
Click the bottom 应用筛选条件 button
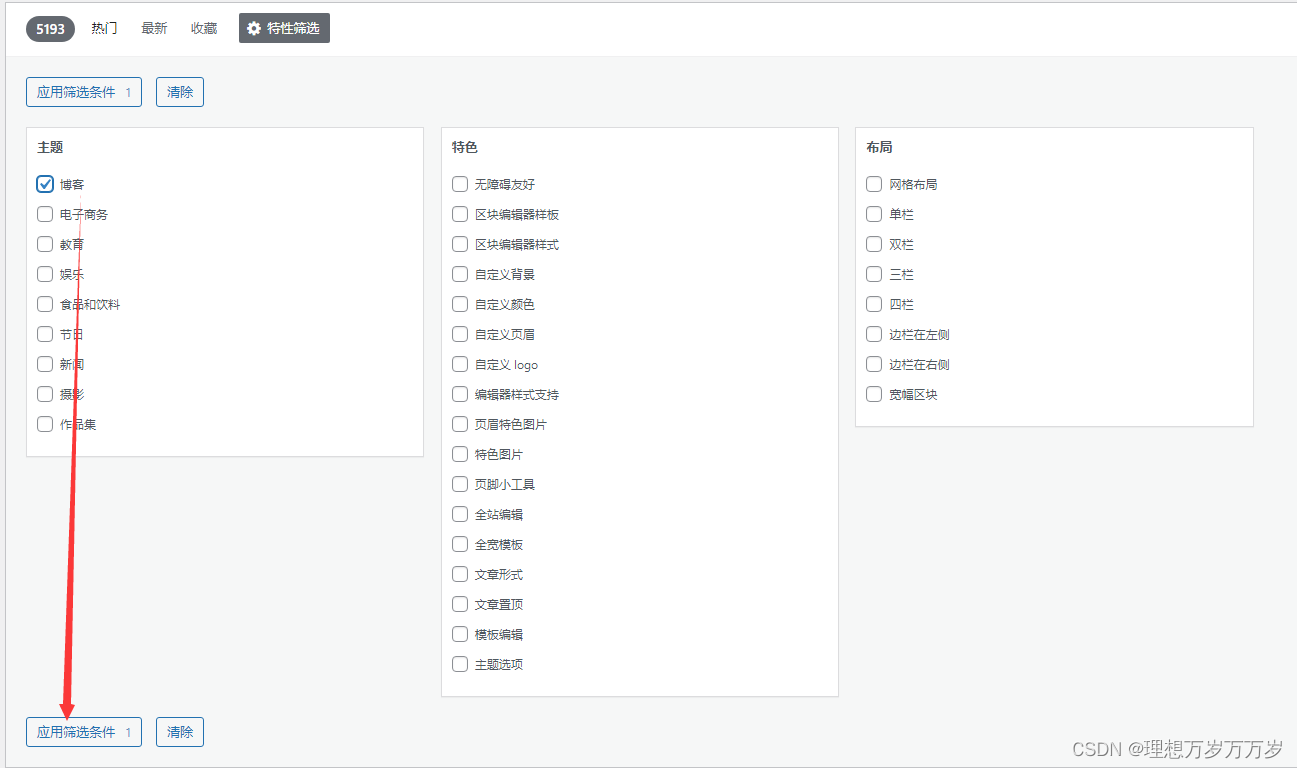(x=84, y=732)
